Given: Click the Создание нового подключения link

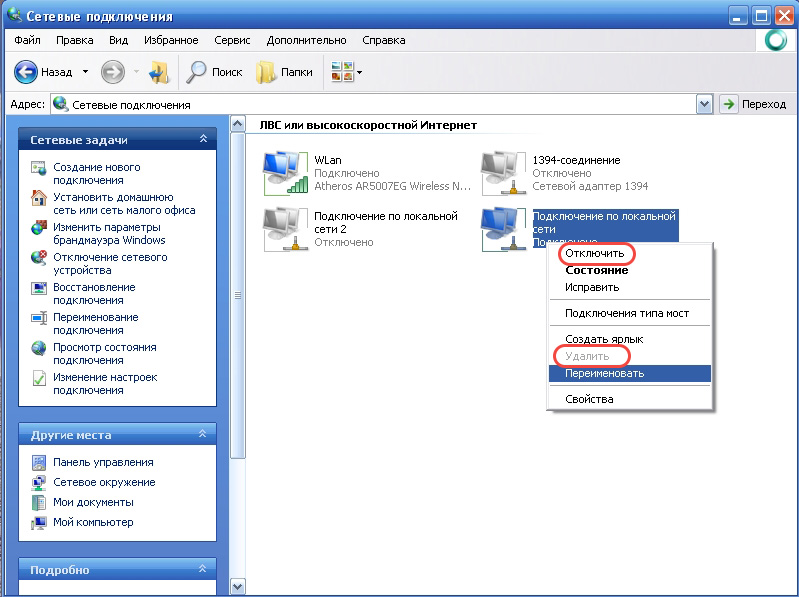Looking at the screenshot, I should pos(96,174).
